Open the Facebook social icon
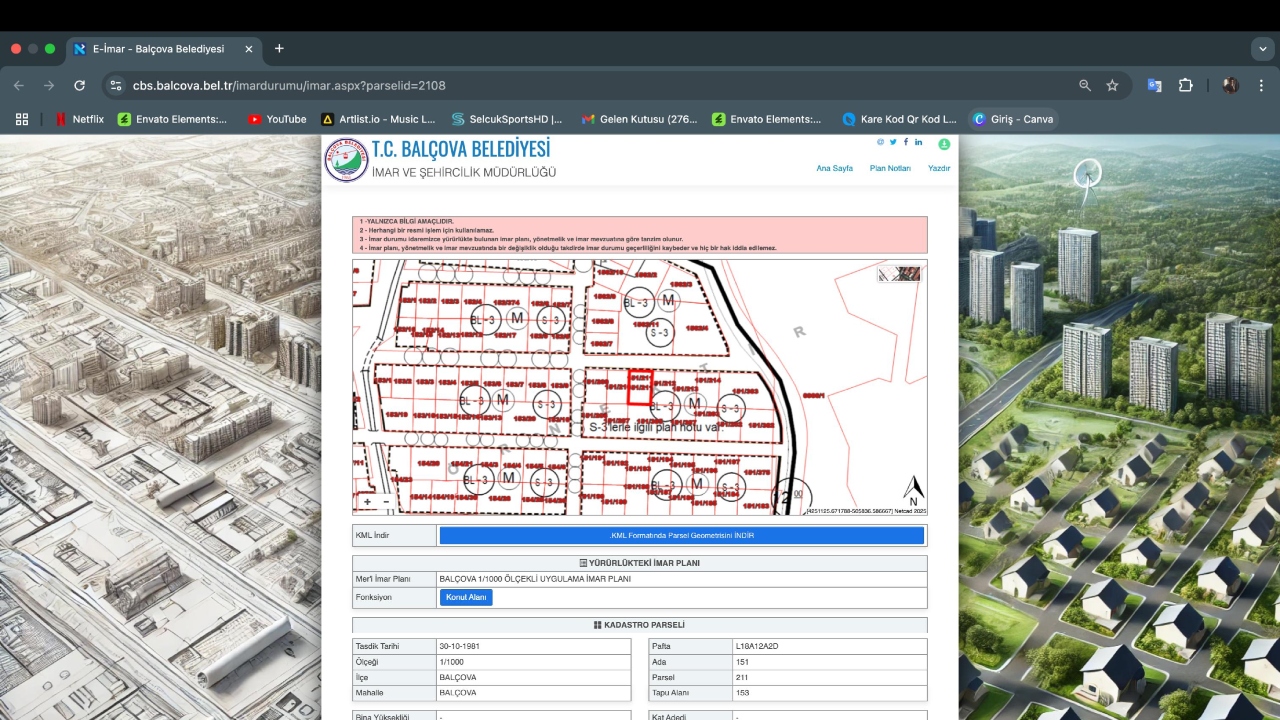 pyautogui.click(x=906, y=142)
